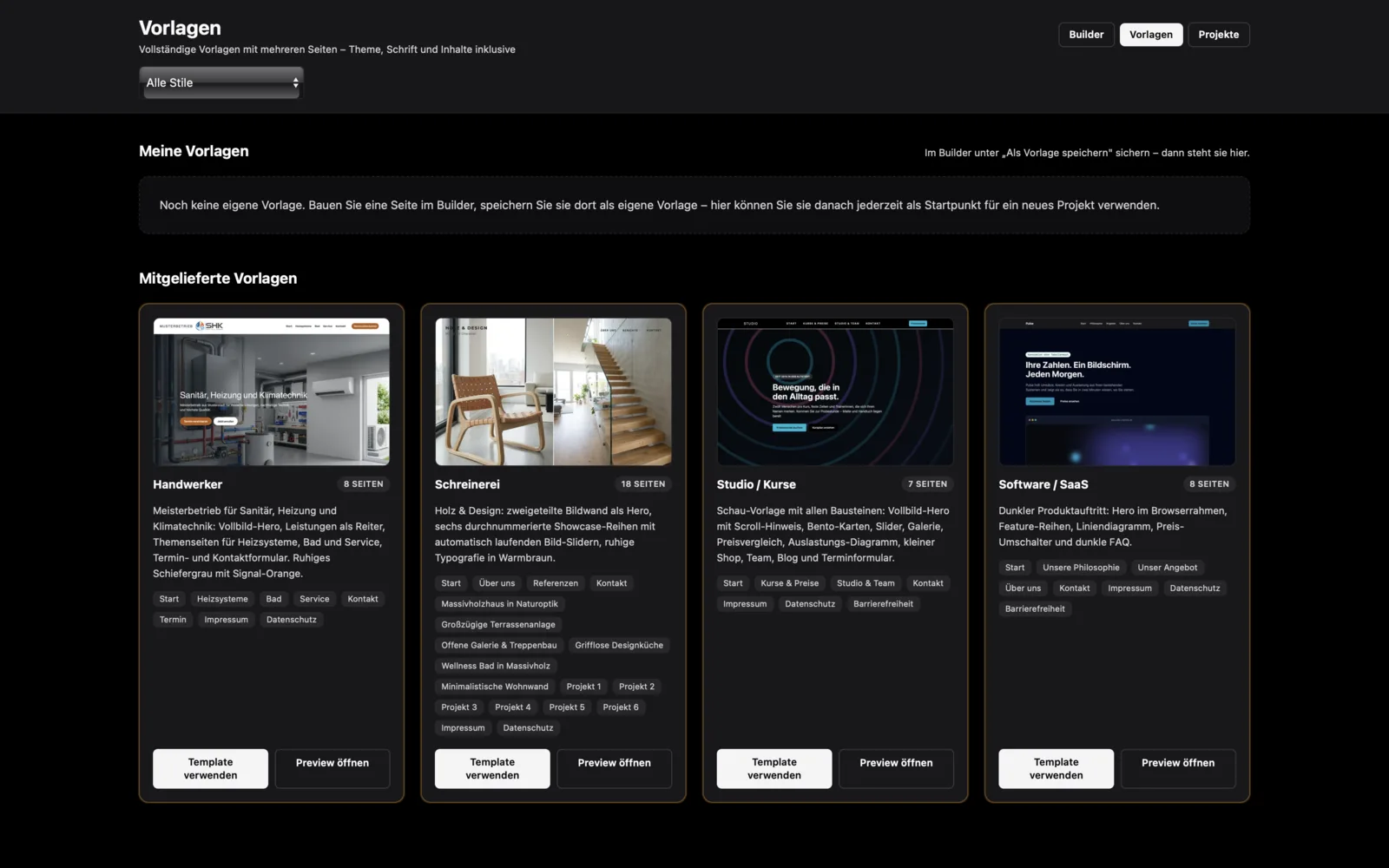
Task: Click the Offene Galerie & Treppenbau tag
Action: click(x=499, y=646)
